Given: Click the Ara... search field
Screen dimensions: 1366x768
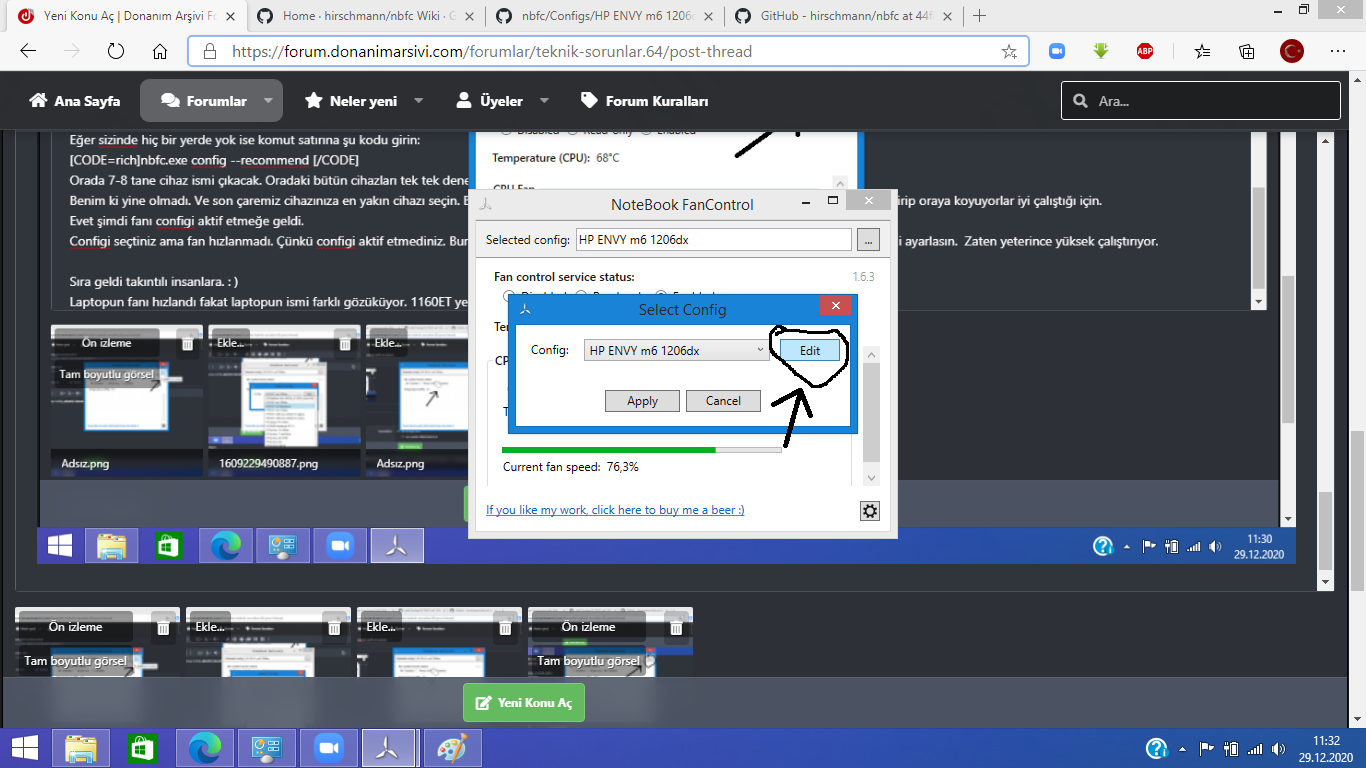Looking at the screenshot, I should (1200, 101).
